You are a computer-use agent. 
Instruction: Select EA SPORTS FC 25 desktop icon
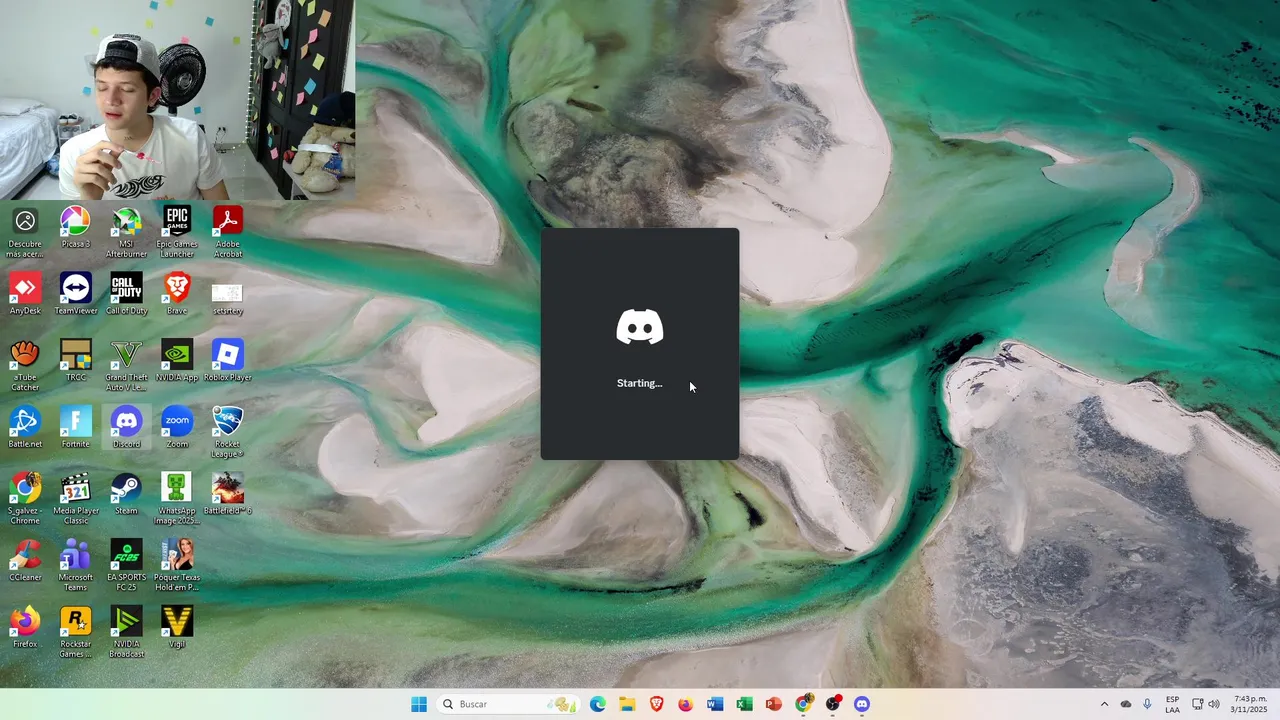(x=126, y=567)
